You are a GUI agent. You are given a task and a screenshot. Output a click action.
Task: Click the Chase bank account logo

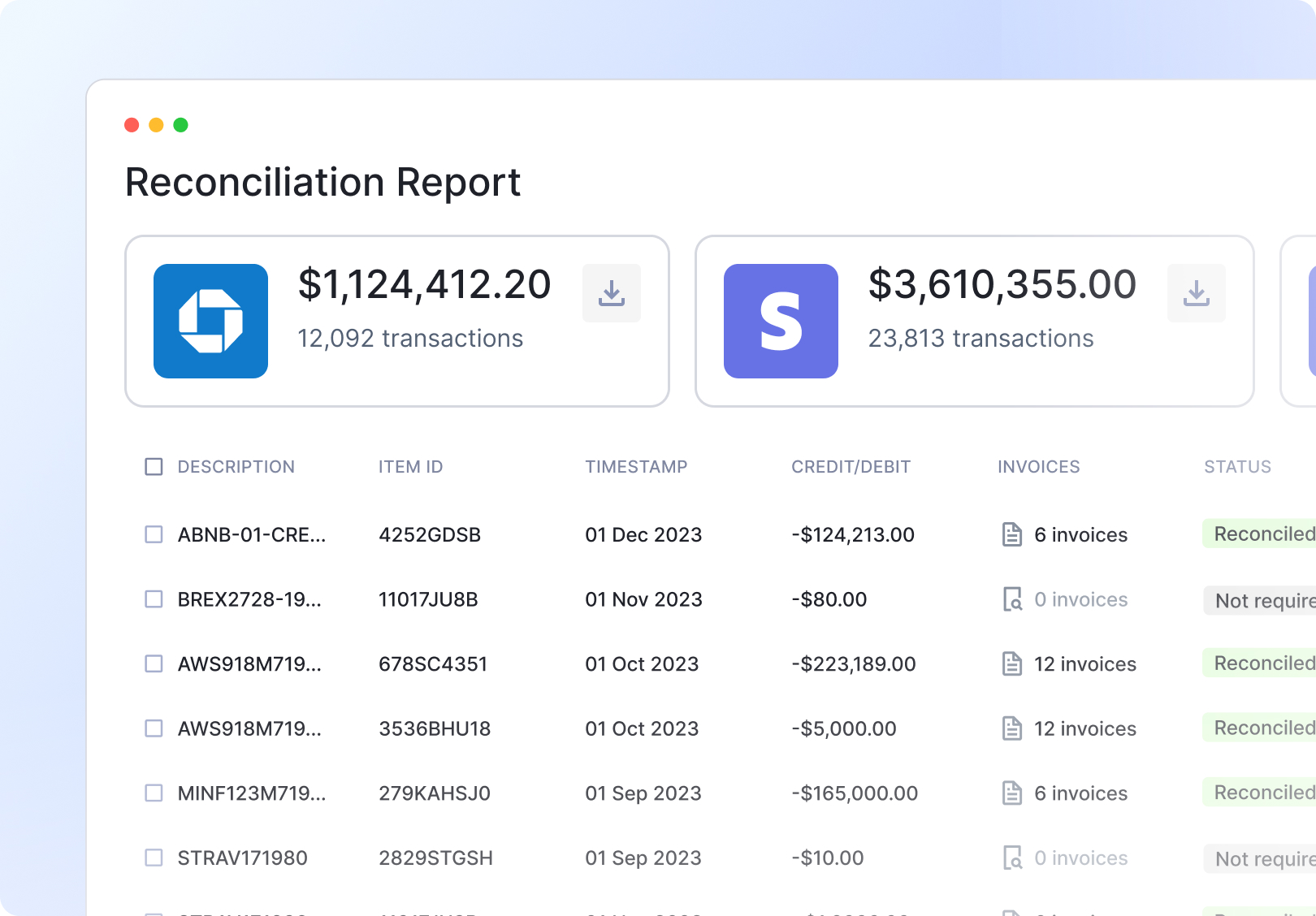pyautogui.click(x=210, y=321)
